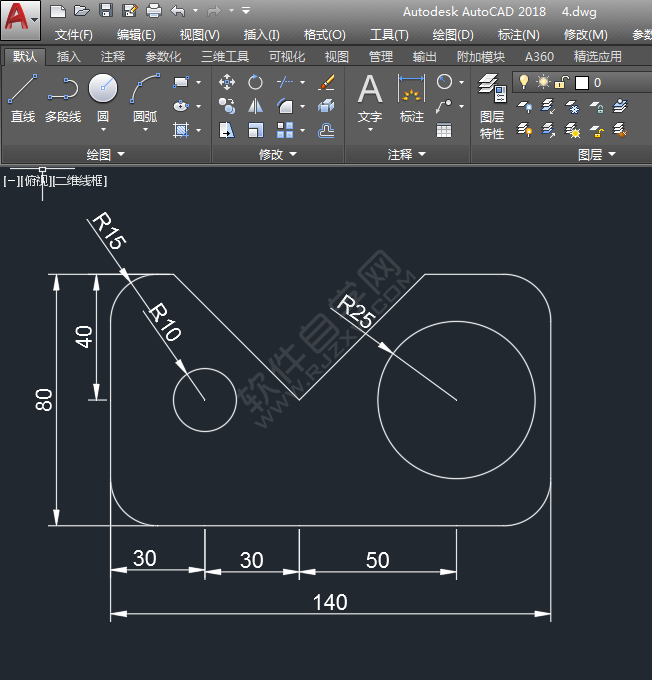Screen dimensions: 652x680
Task: Click the 二维线框 visual style control
Action: [80, 181]
